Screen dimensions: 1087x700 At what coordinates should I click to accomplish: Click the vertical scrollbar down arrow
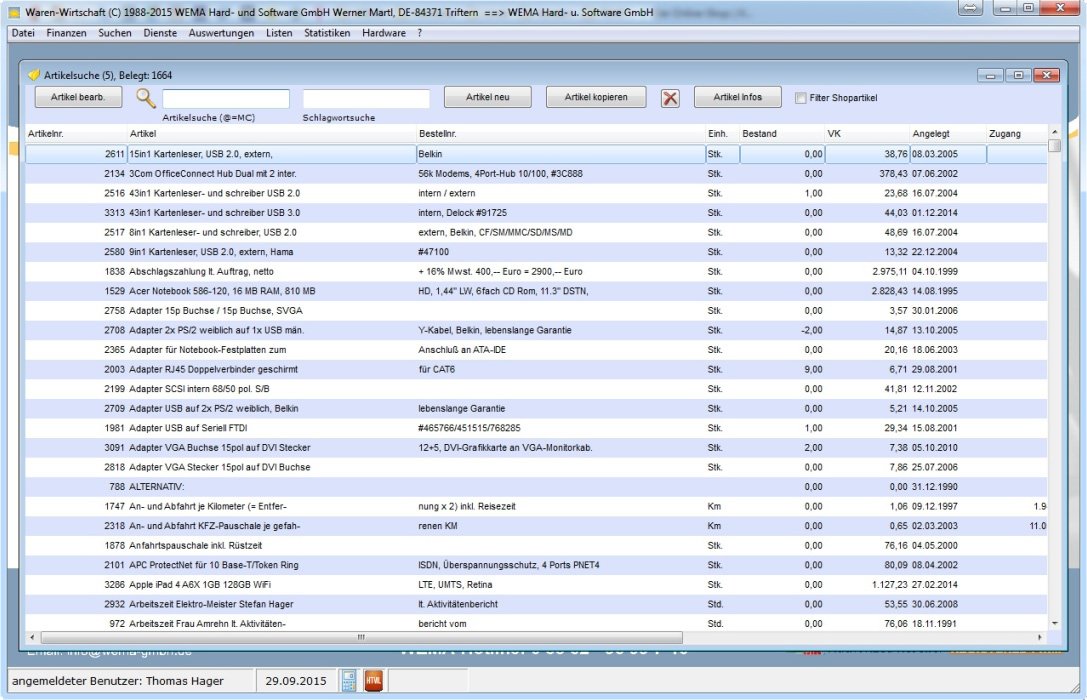(x=1054, y=623)
